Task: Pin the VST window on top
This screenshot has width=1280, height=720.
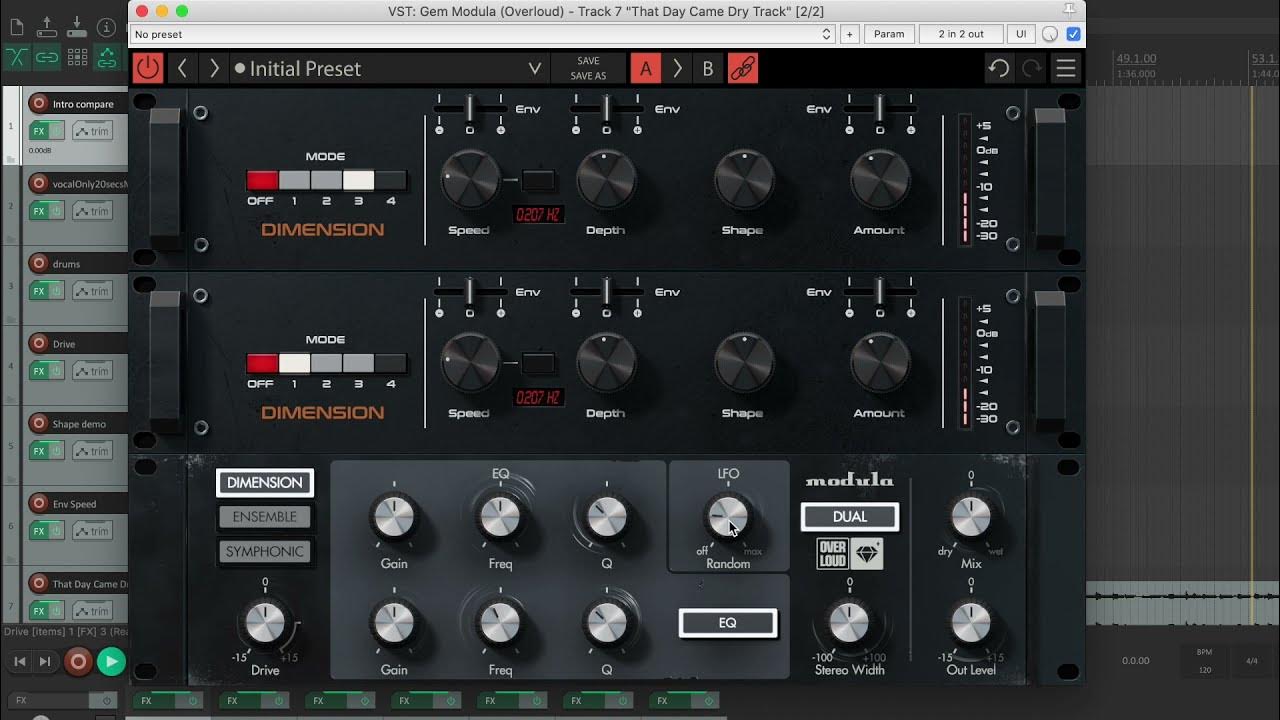Action: 1069,11
